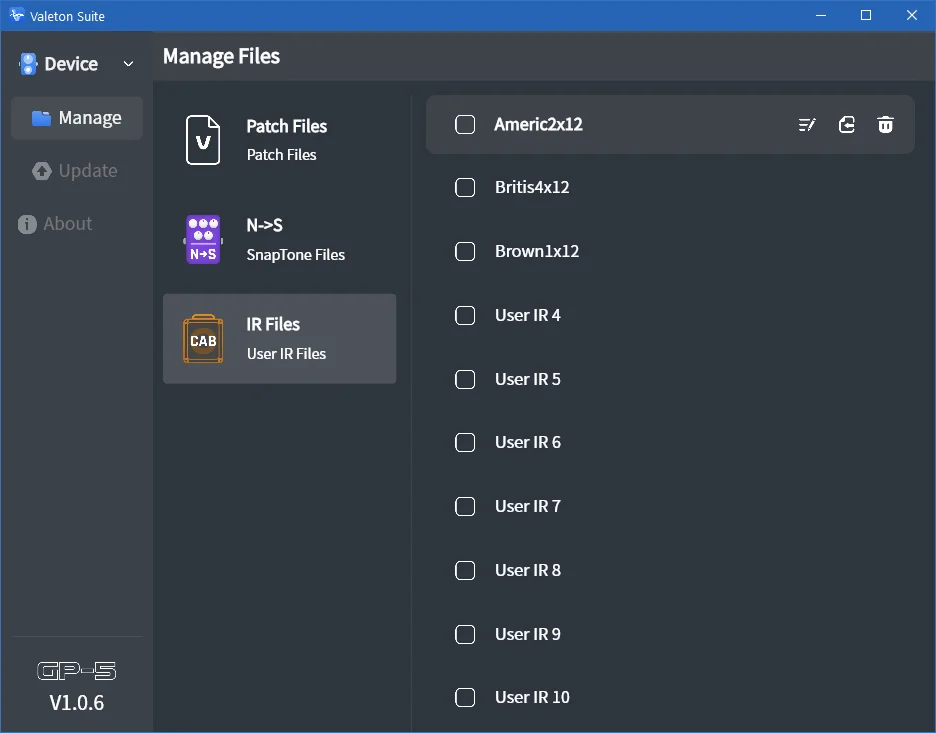Screen dimensions: 936x733
Task: Switch to the Update tab
Action: tap(76, 171)
